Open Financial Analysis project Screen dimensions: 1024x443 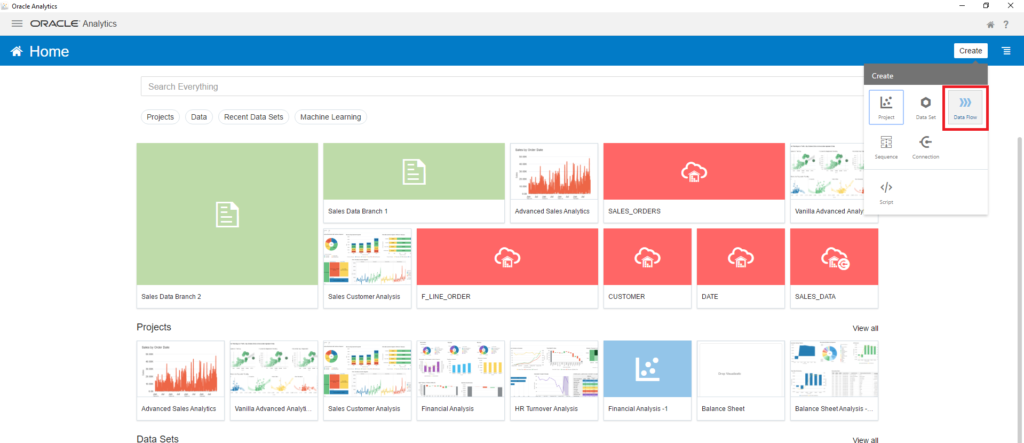tap(460, 380)
